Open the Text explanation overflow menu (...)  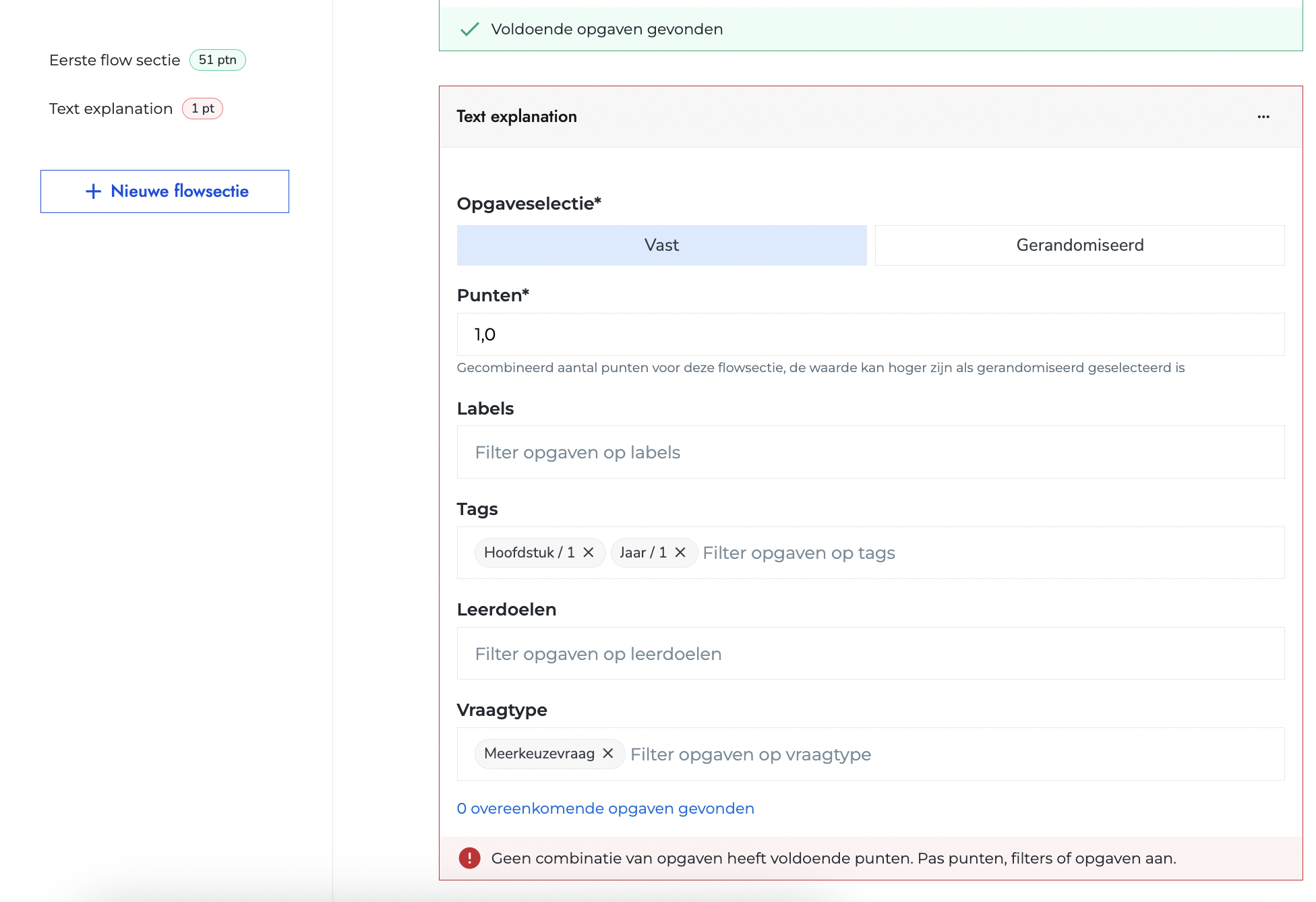pyautogui.click(x=1263, y=116)
